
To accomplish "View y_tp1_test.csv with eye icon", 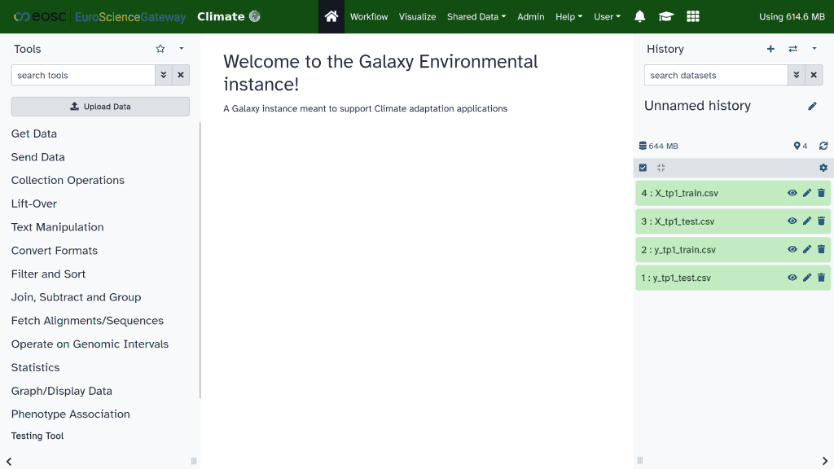I will point(792,278).
